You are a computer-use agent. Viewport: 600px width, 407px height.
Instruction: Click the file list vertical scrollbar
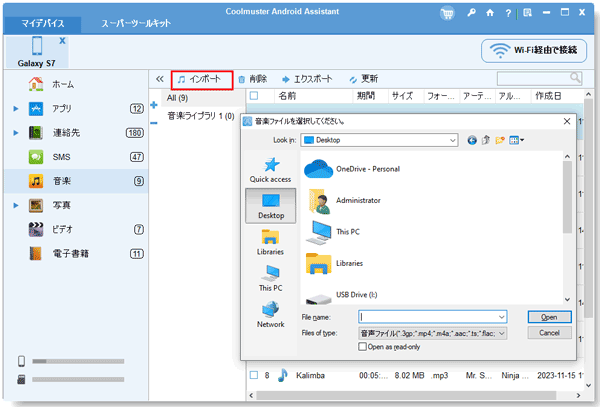[x=567, y=197]
